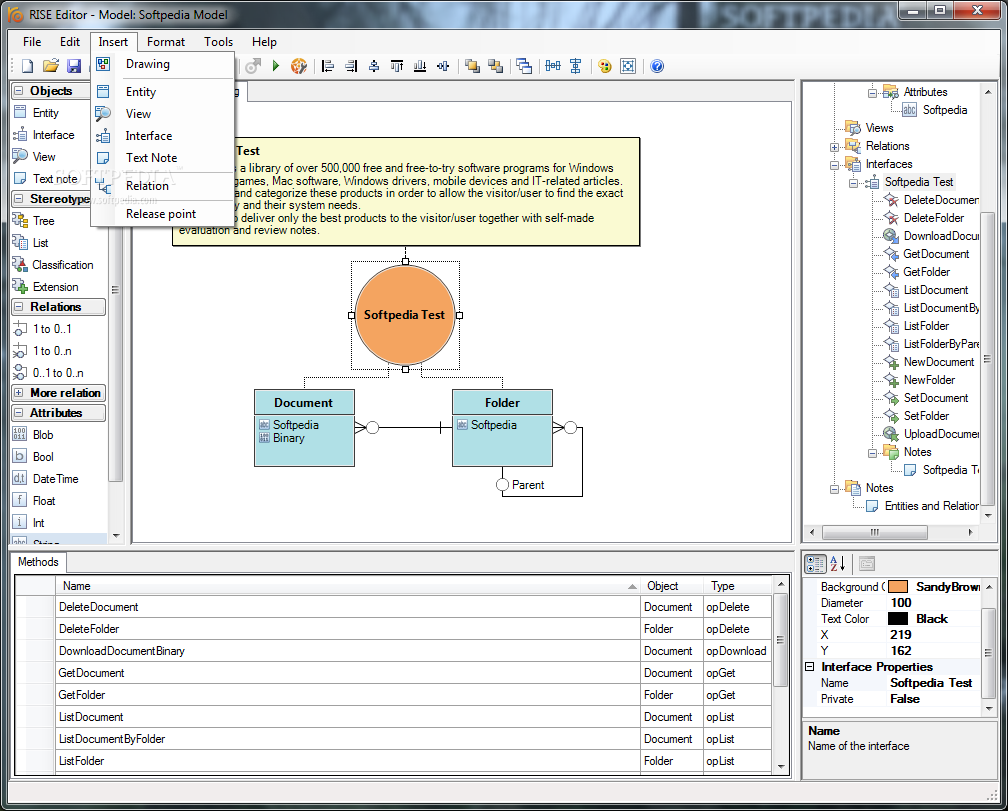Expand the More relation palette section
Viewport: 1008px width, 811px height.
click(x=19, y=393)
